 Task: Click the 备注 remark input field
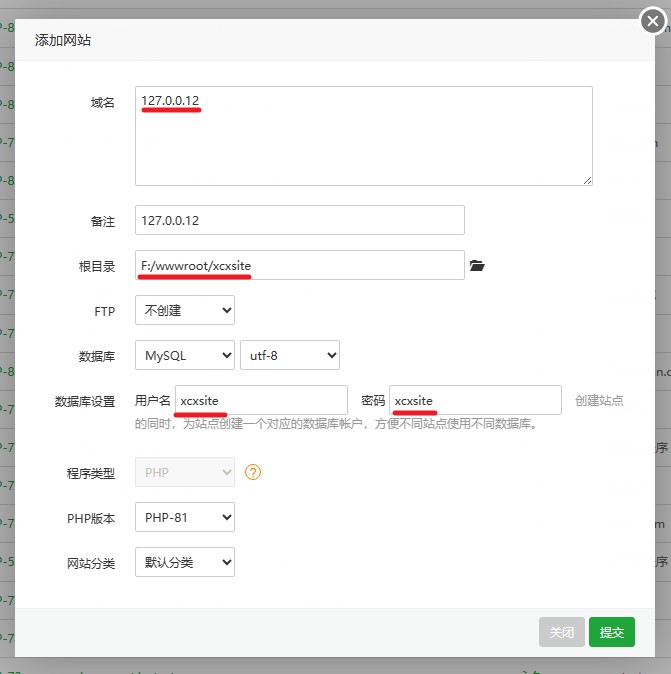coord(300,220)
